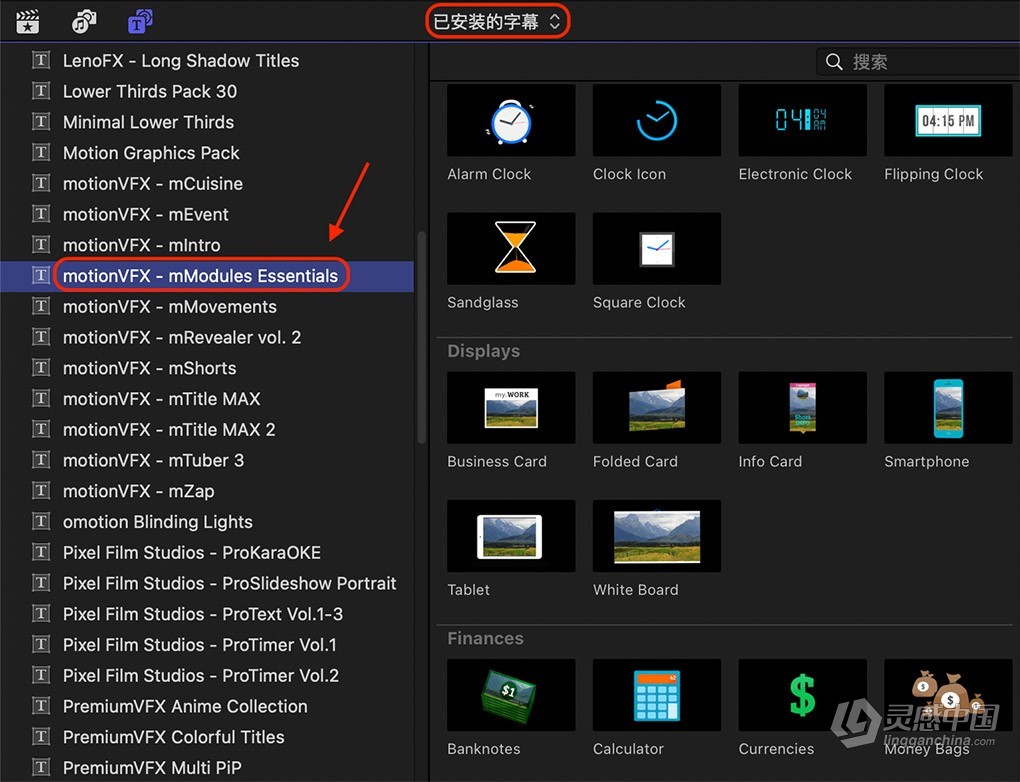The height and width of the screenshot is (782, 1020).
Task: Select Pixel Film Studios - ProText Vol.1-3
Action: click(x=207, y=613)
